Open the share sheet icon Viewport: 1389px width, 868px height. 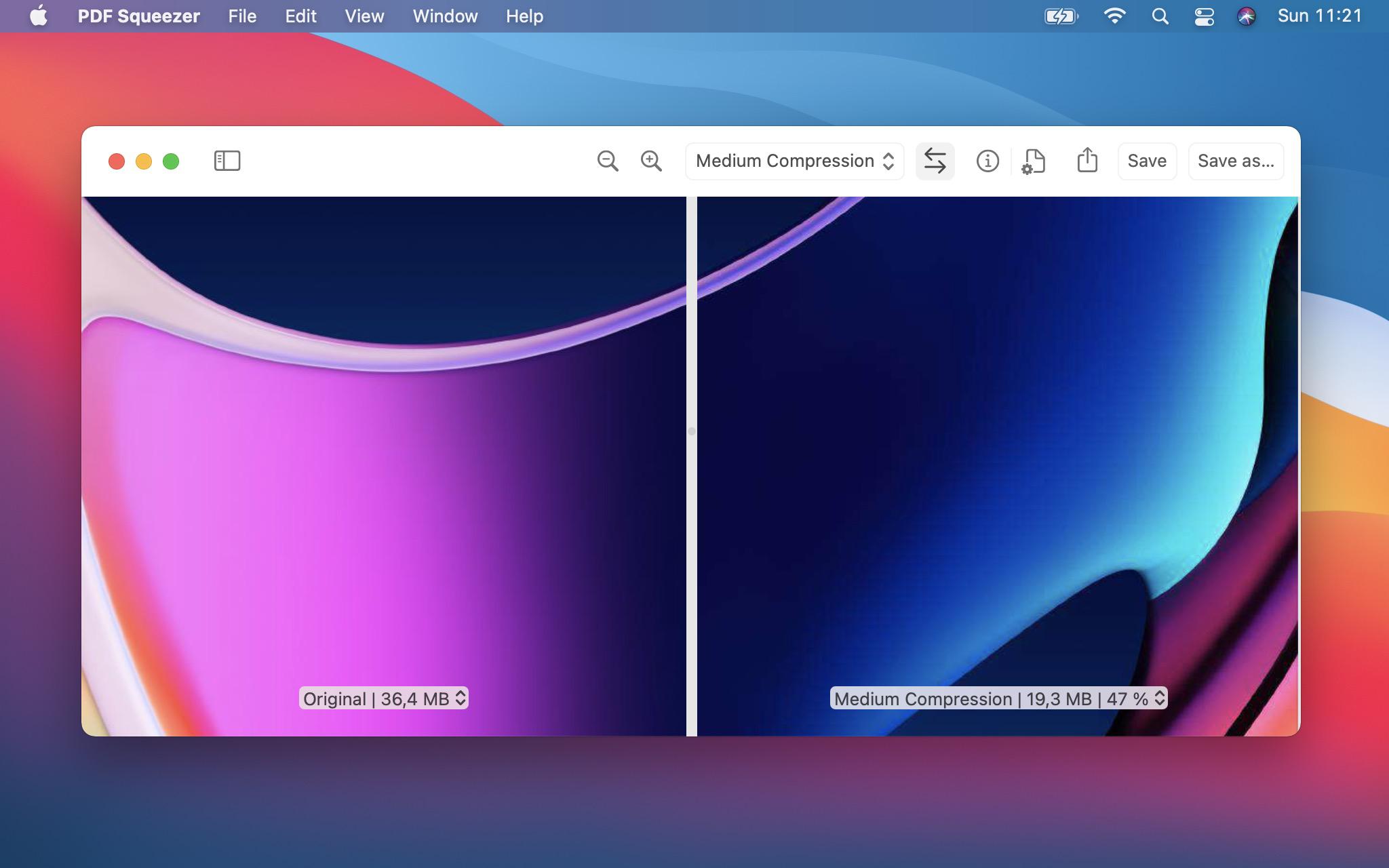(1087, 160)
